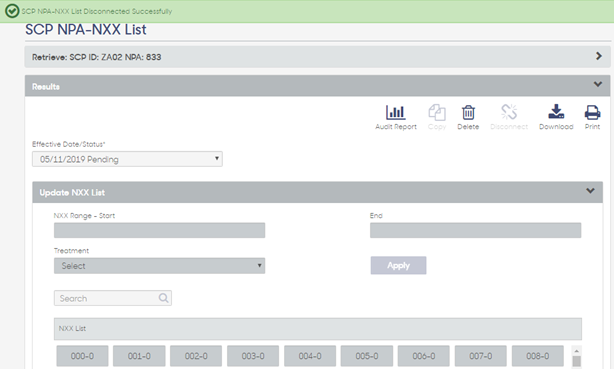Collapse the Update NXX List panel
Image resolution: width=614 pixels, height=370 pixels.
tap(590, 191)
